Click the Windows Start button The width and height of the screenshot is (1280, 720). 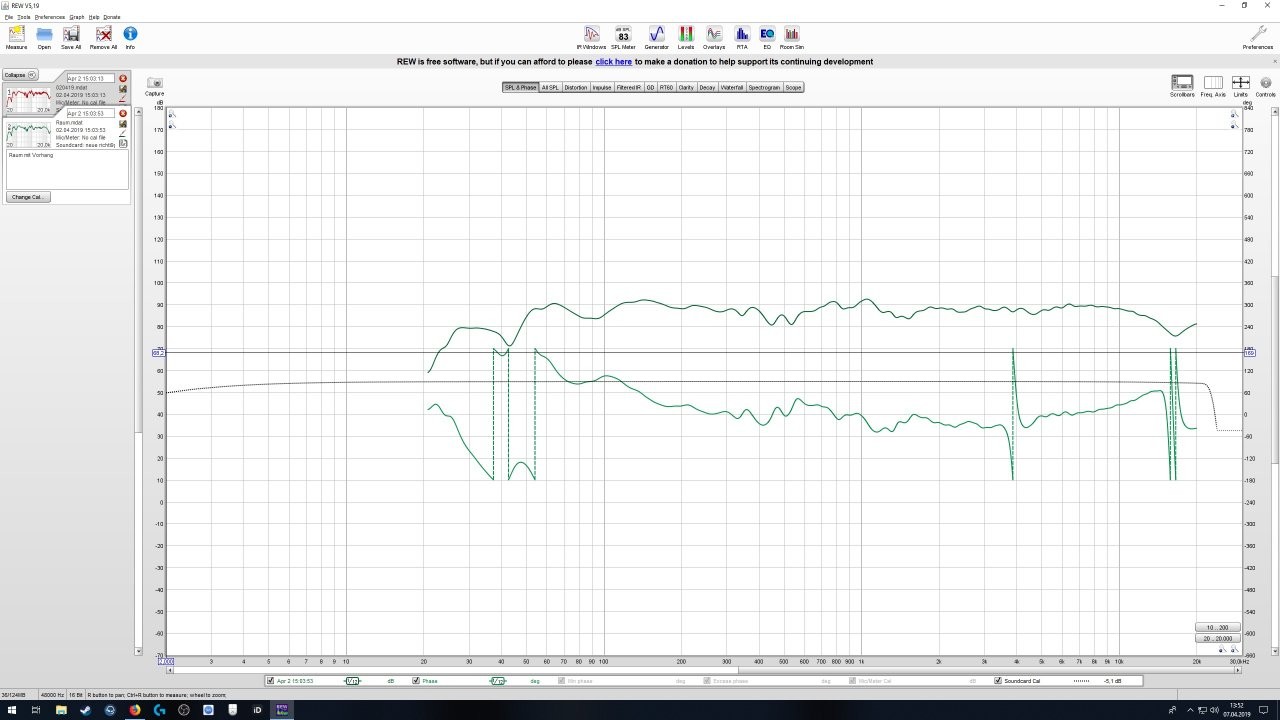pos(11,710)
